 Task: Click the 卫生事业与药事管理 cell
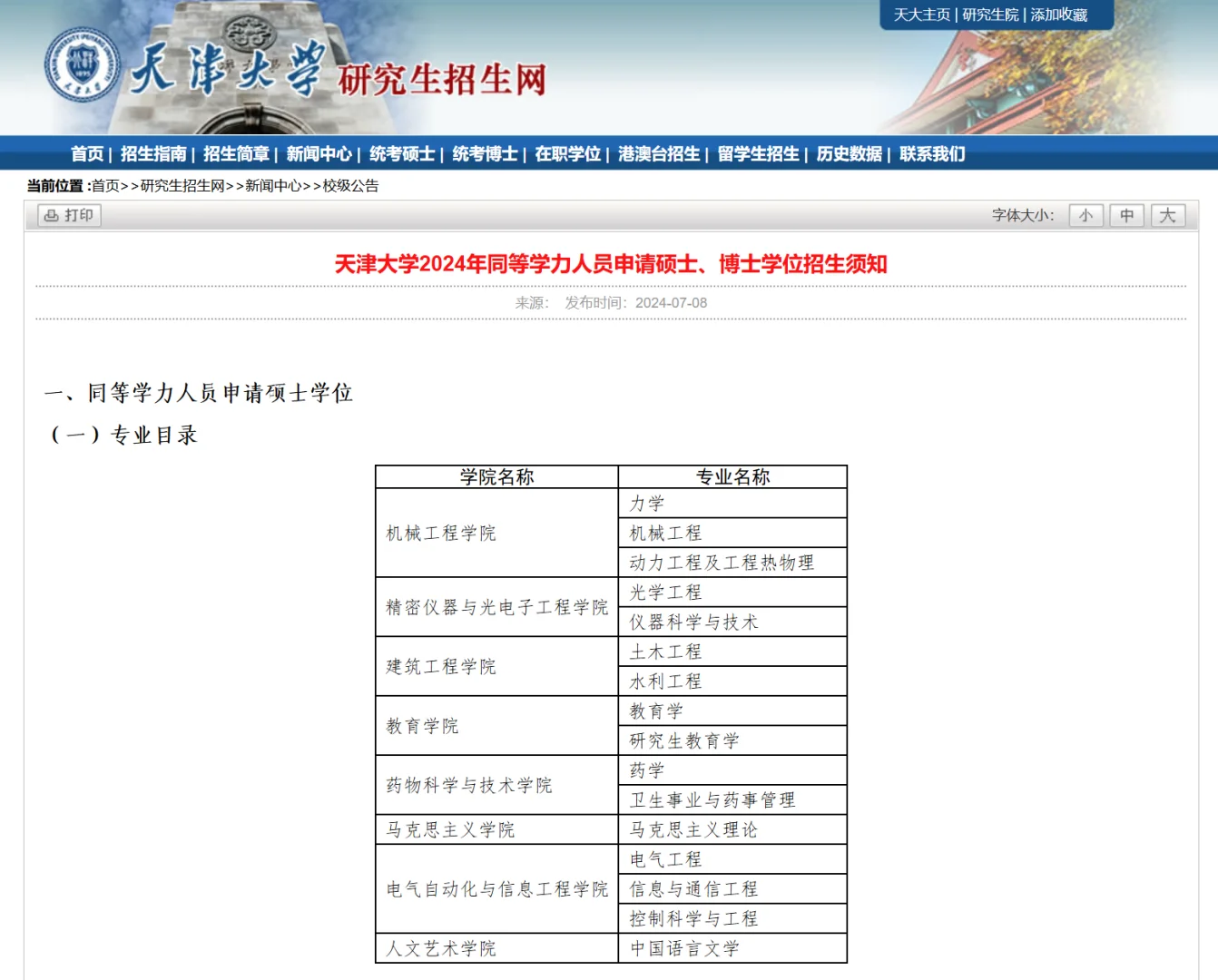(732, 799)
